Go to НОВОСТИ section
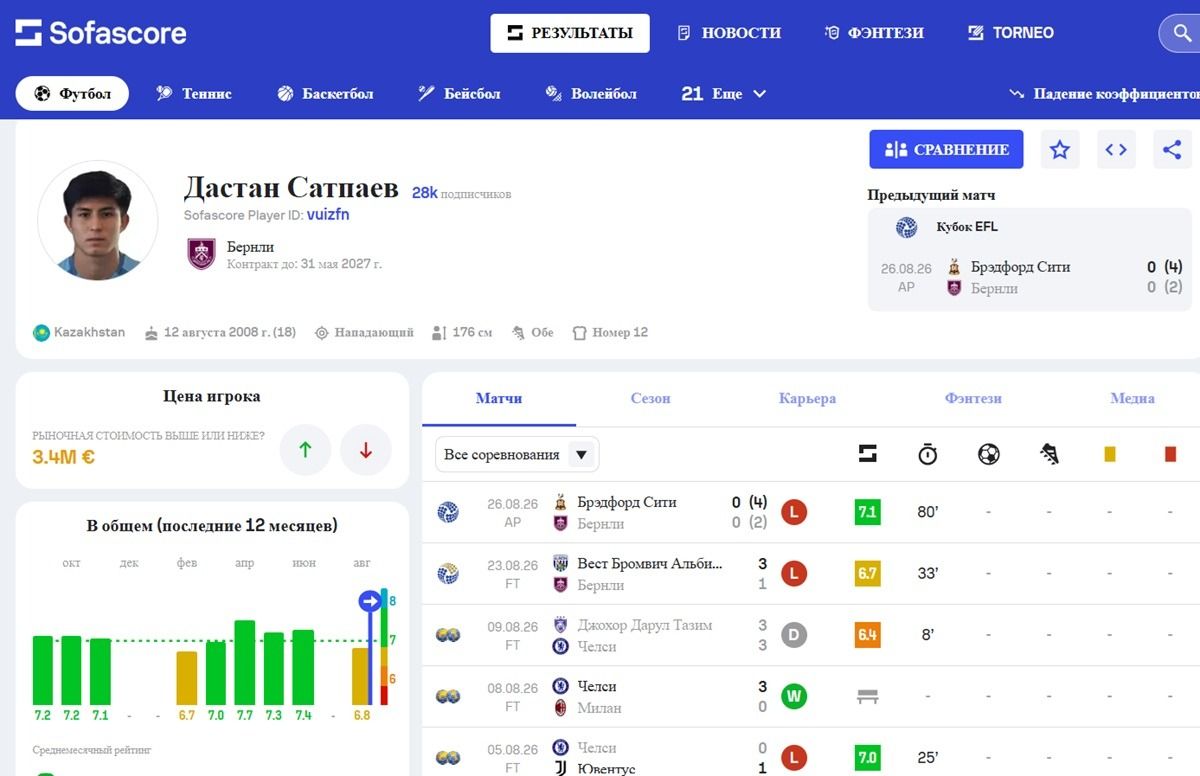1200x776 pixels. pyautogui.click(x=729, y=33)
